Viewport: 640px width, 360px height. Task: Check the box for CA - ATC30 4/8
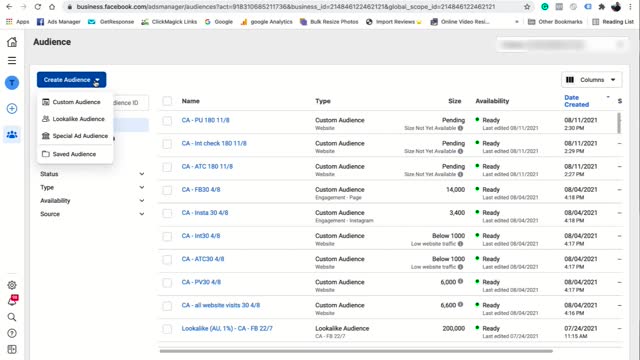pos(167,260)
